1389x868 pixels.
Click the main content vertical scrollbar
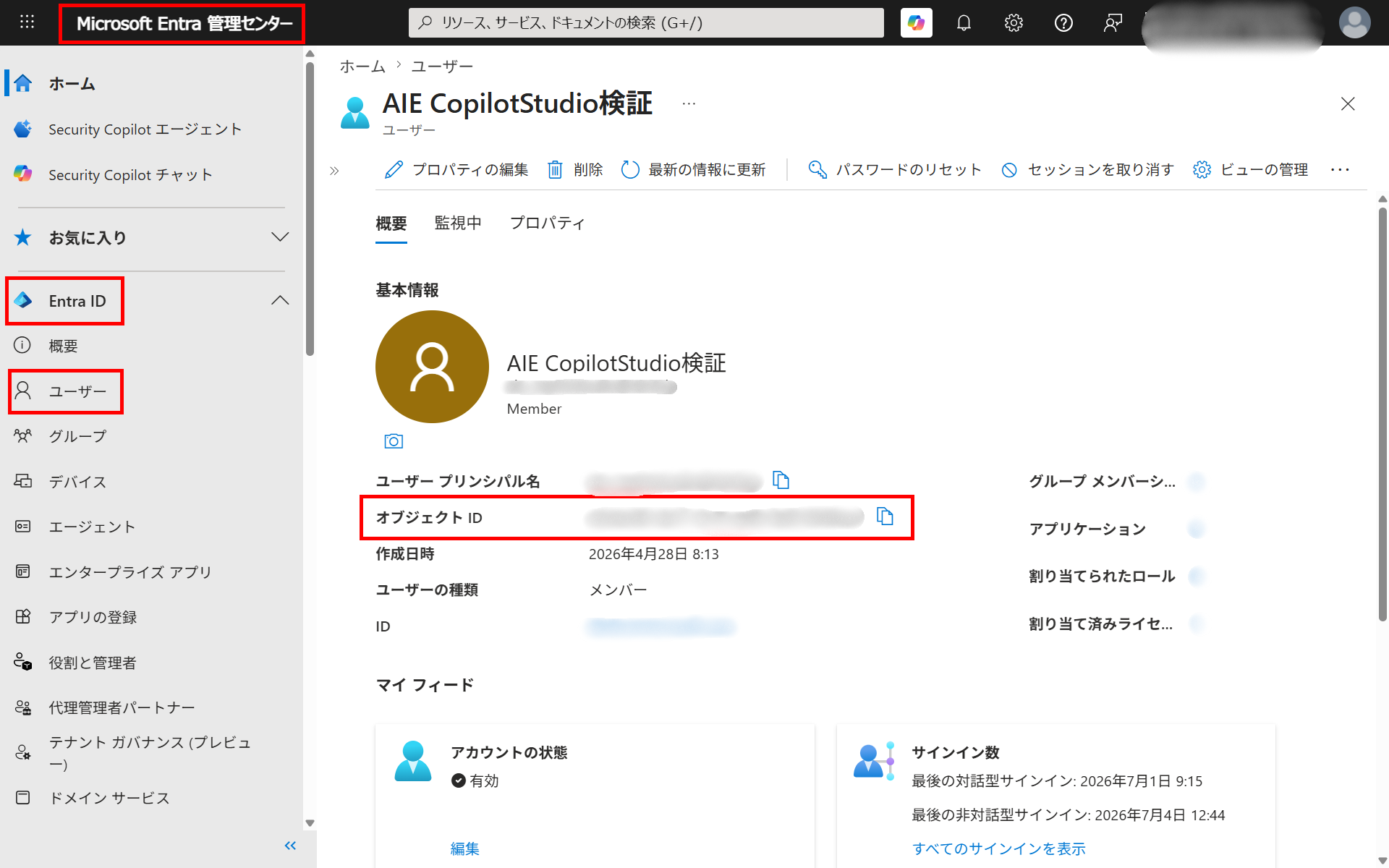(1382, 414)
